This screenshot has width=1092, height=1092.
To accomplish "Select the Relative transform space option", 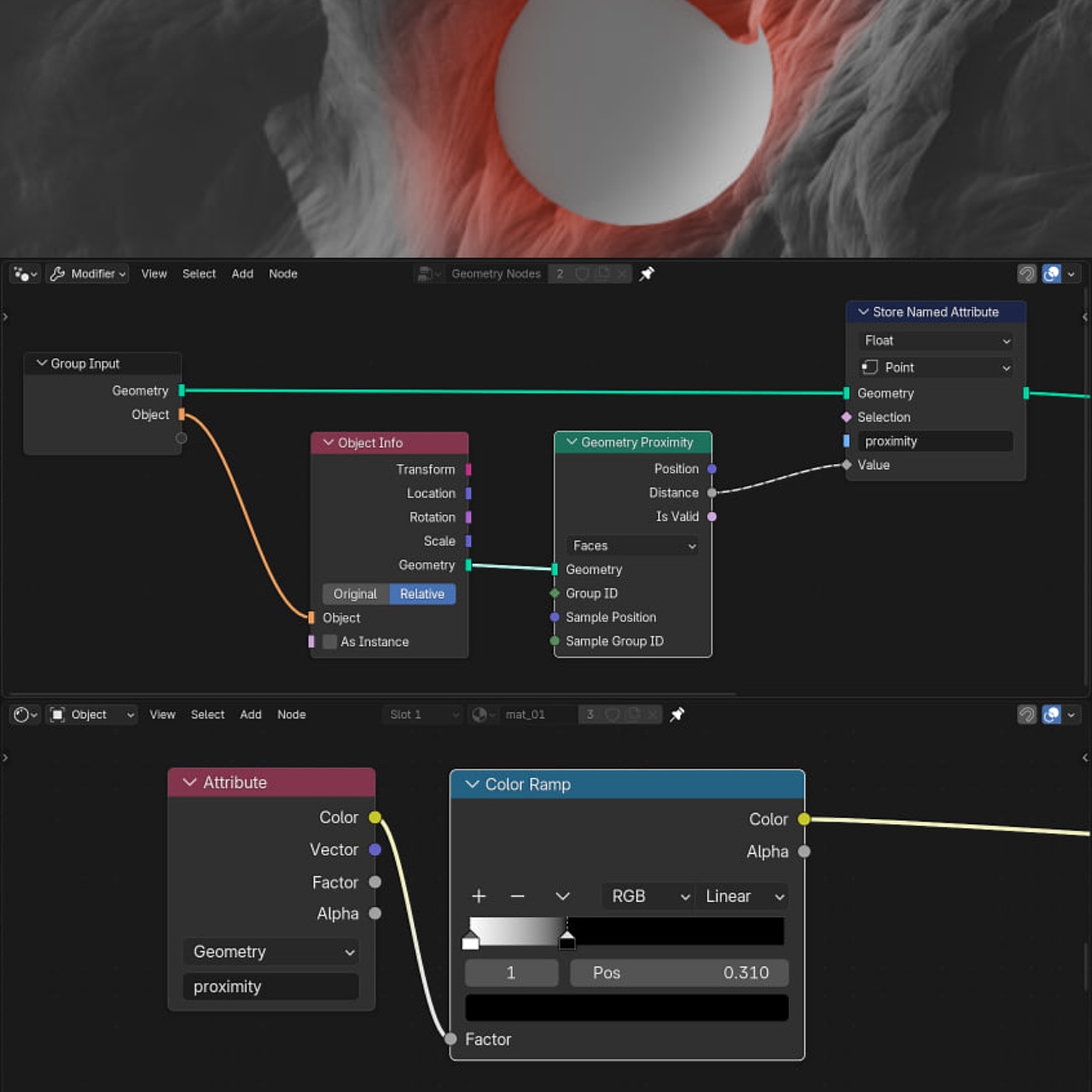I will (x=422, y=594).
